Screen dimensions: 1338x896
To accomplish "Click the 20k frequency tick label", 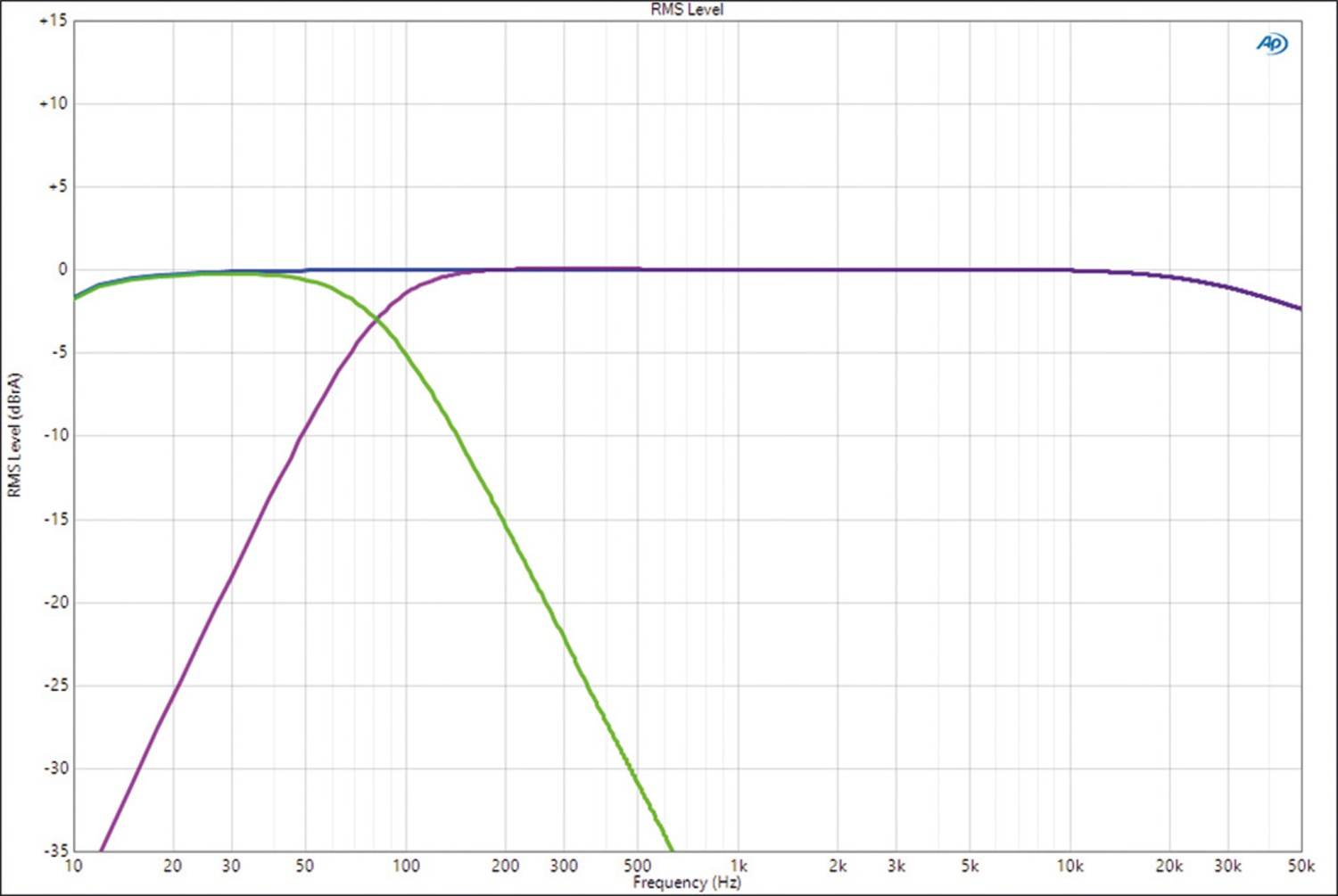I will pyautogui.click(x=1169, y=866).
